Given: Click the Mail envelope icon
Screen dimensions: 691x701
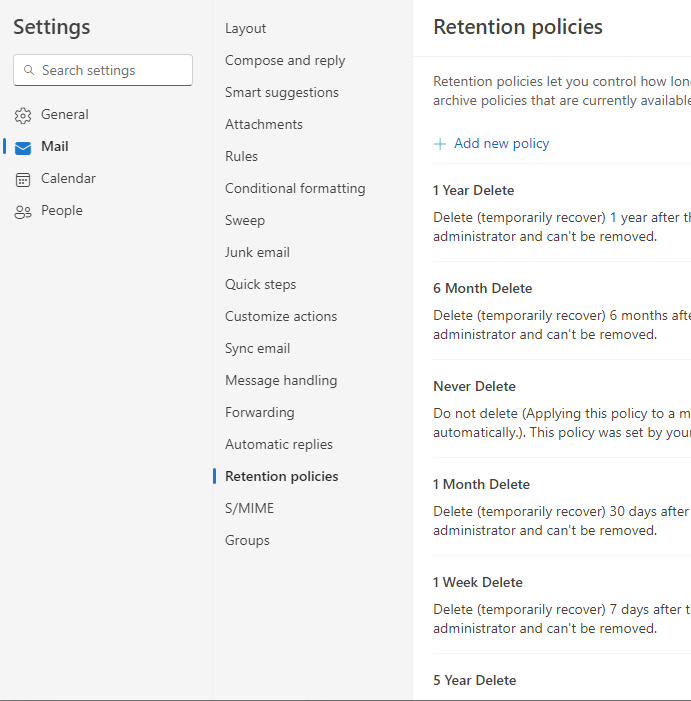Looking at the screenshot, I should [x=23, y=148].
